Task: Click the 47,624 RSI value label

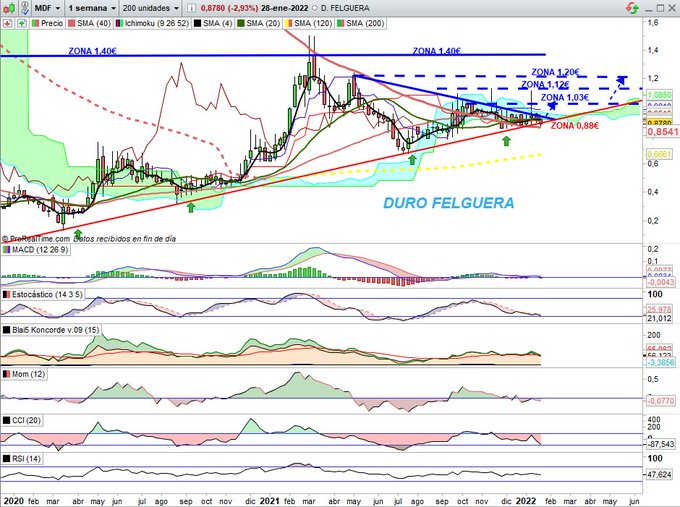Action: pos(660,474)
